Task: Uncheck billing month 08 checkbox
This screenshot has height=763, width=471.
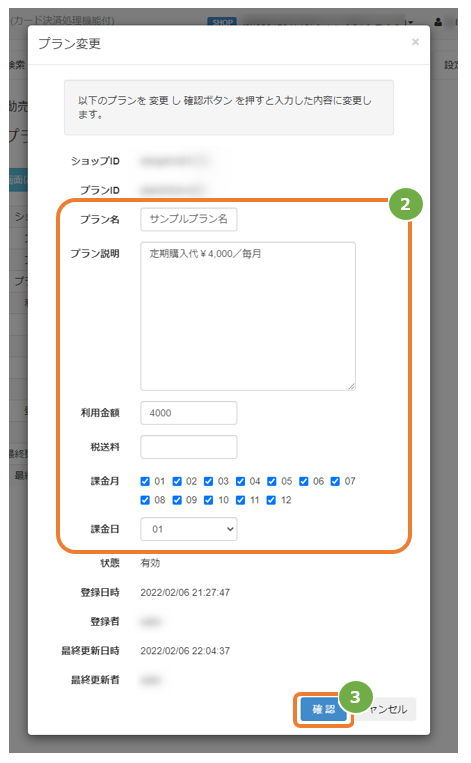Action: [x=145, y=500]
